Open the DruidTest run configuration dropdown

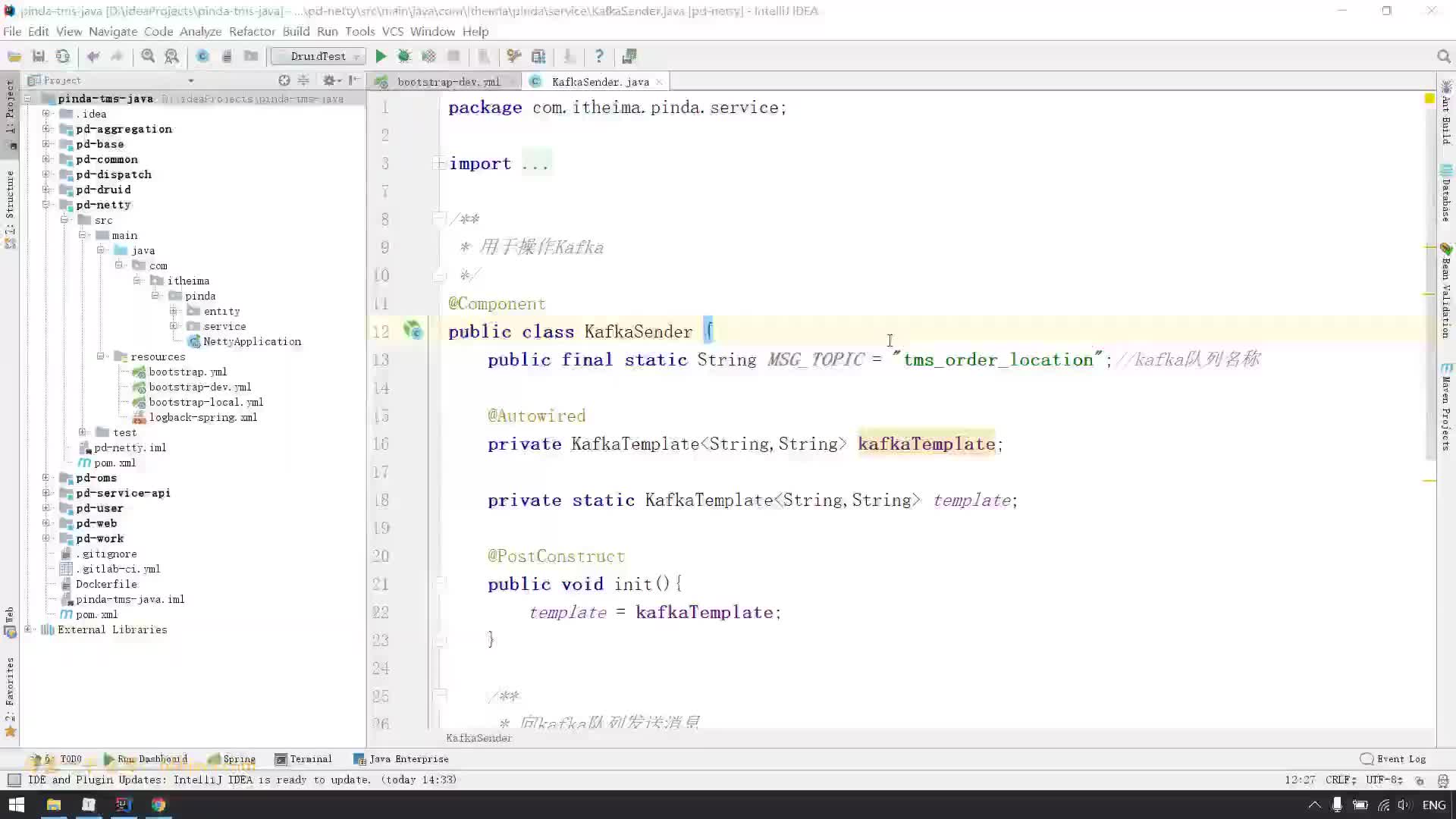pyautogui.click(x=318, y=56)
